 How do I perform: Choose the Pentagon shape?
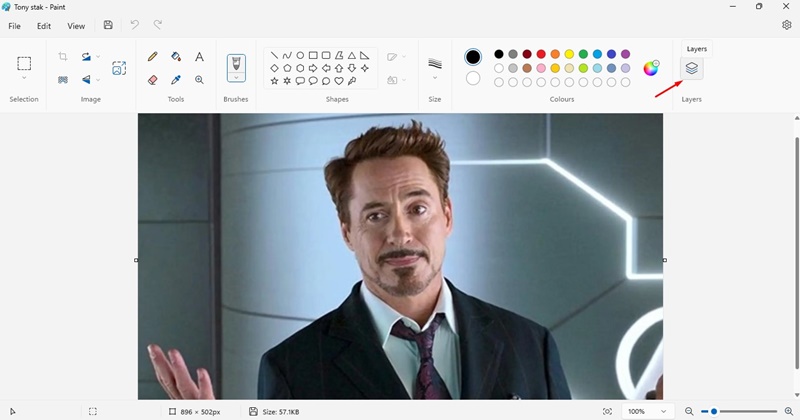(287, 68)
